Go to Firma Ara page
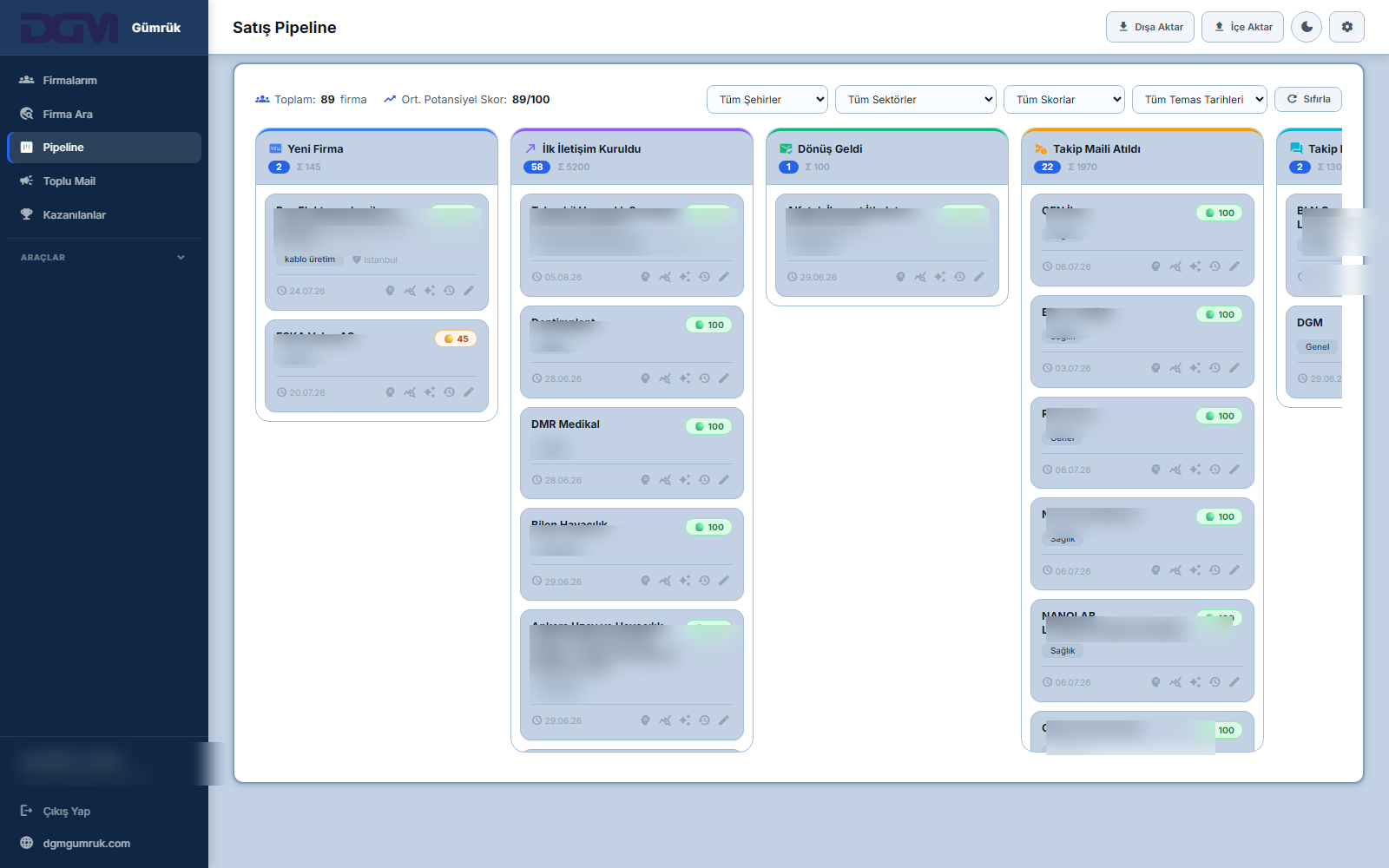 (104, 114)
